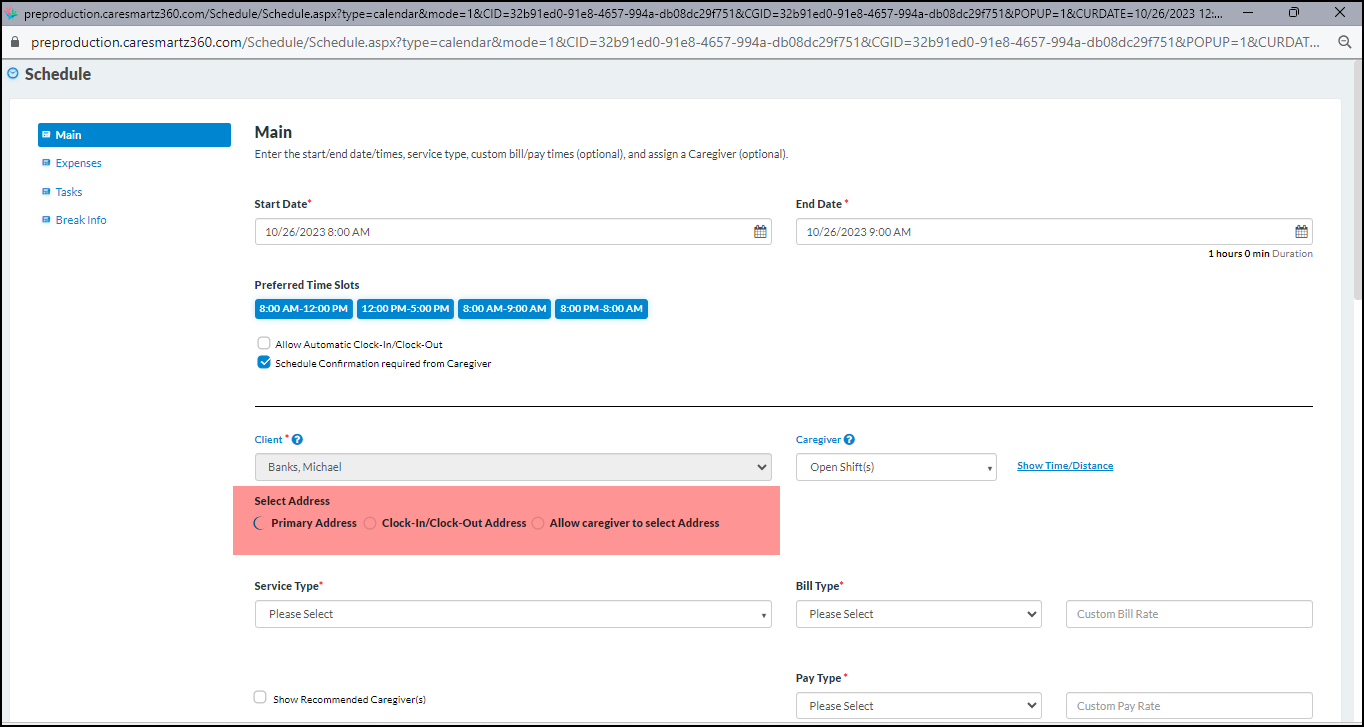Click the Custom Bill Rate field
Screen dimensions: 1364x727
(1188, 614)
